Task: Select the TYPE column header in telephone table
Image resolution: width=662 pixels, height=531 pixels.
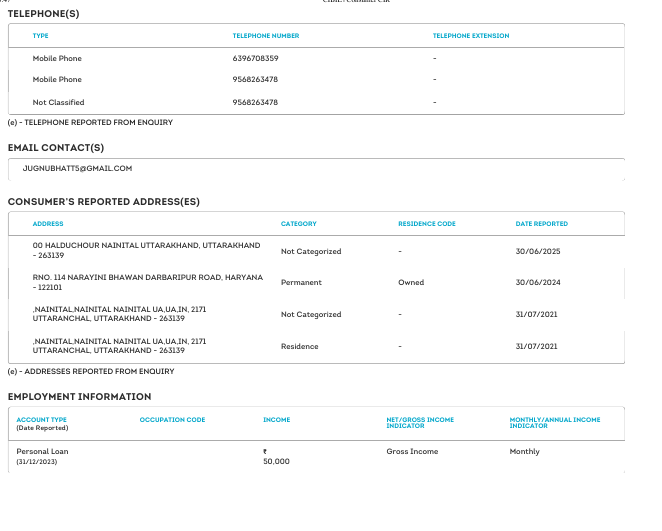Action: [41, 36]
